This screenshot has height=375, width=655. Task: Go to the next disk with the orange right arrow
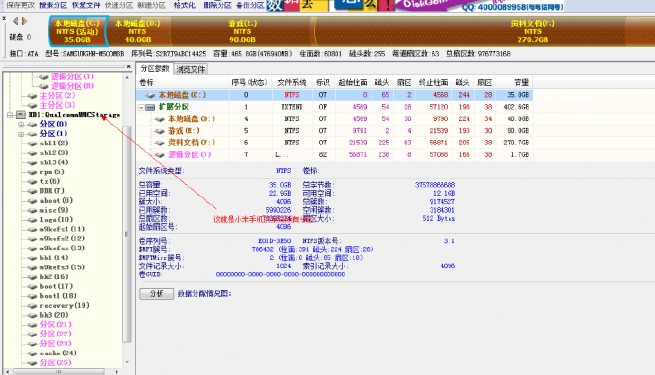click(x=24, y=21)
